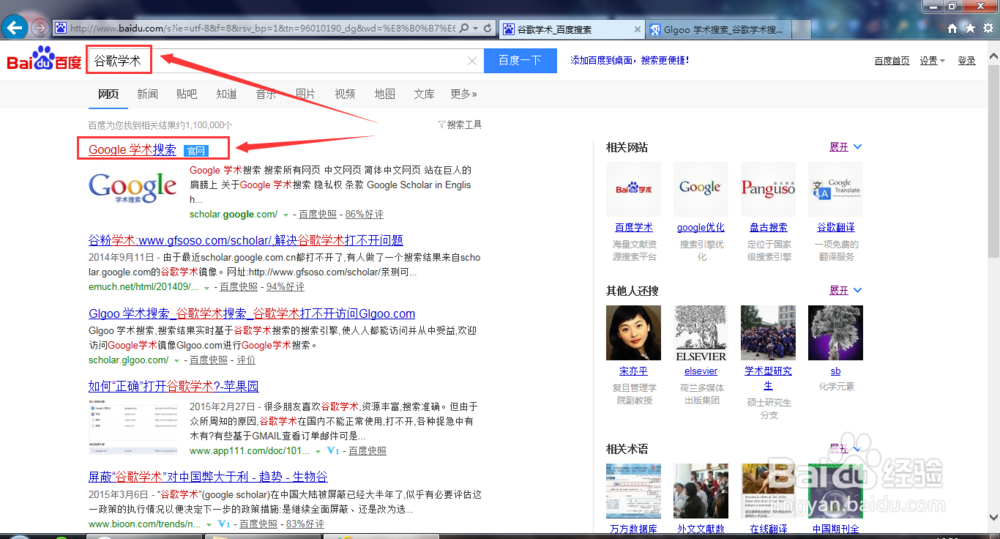Image resolution: width=1000 pixels, height=539 pixels.
Task: Clear search box with X icon
Action: point(472,61)
